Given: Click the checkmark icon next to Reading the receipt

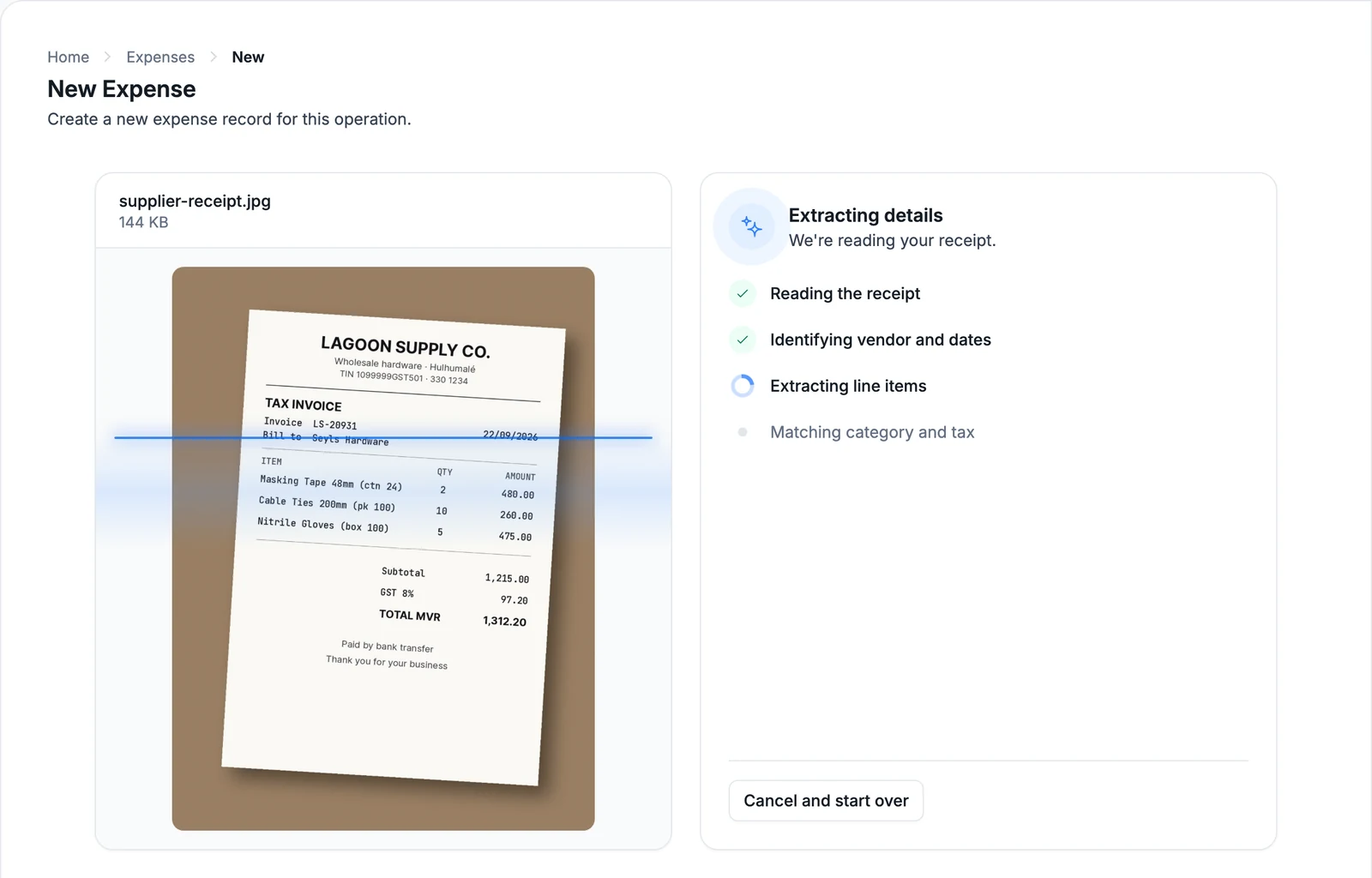Looking at the screenshot, I should pos(743,293).
